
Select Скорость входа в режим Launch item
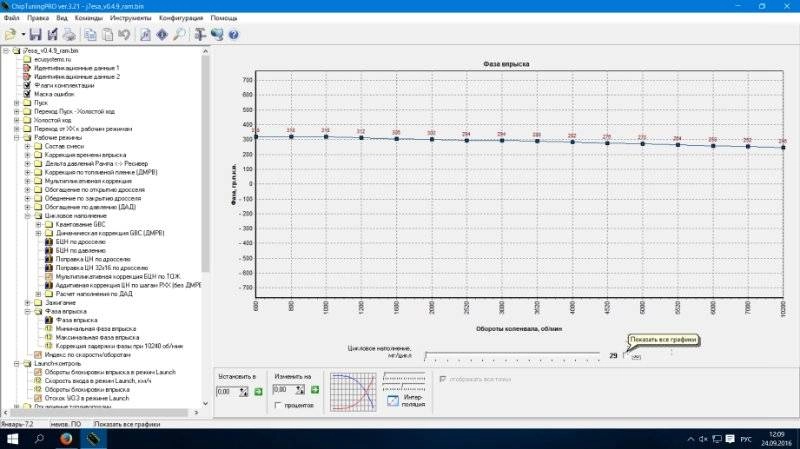(97, 381)
